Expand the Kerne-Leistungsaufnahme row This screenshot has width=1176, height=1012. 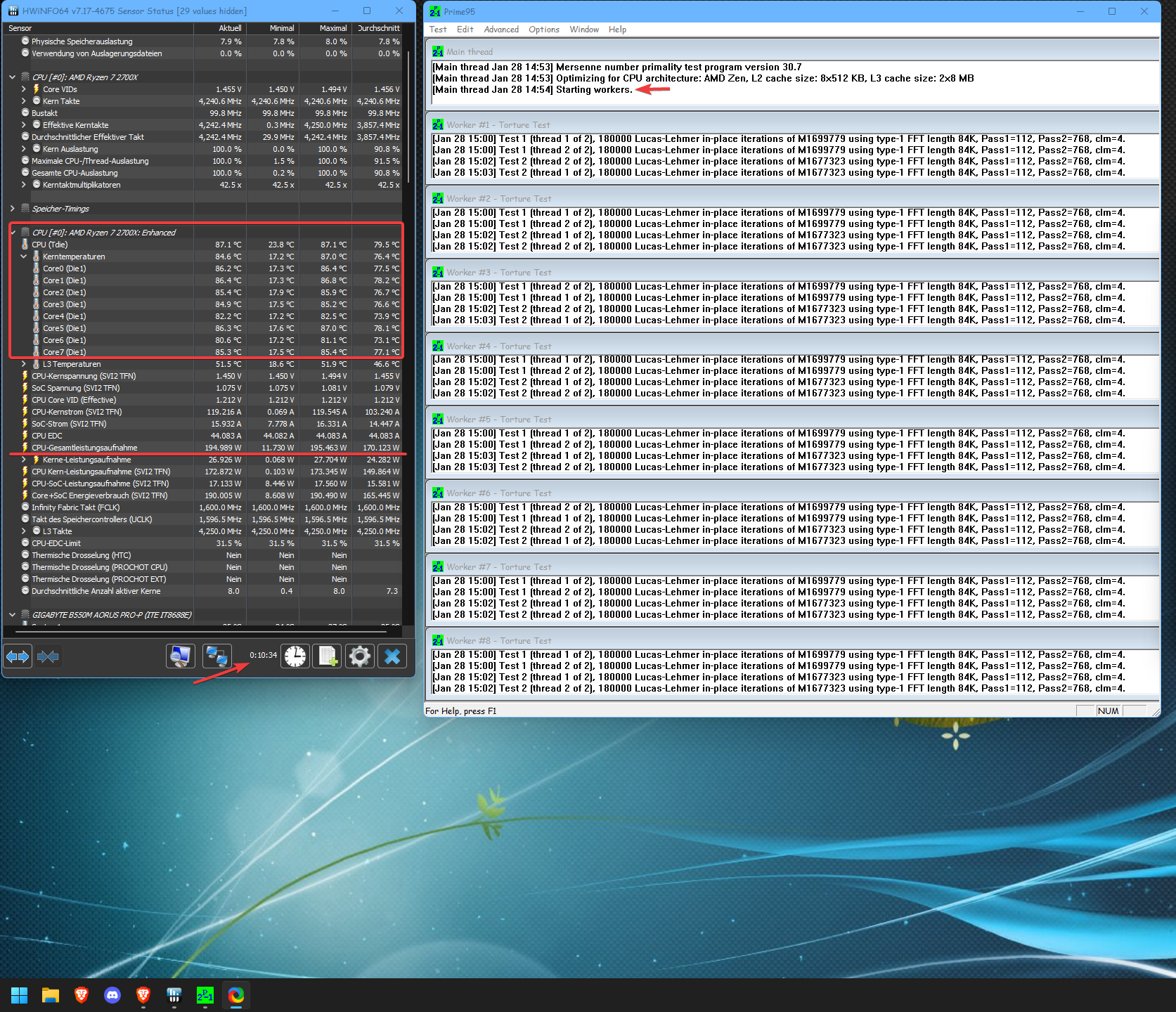pos(23,460)
